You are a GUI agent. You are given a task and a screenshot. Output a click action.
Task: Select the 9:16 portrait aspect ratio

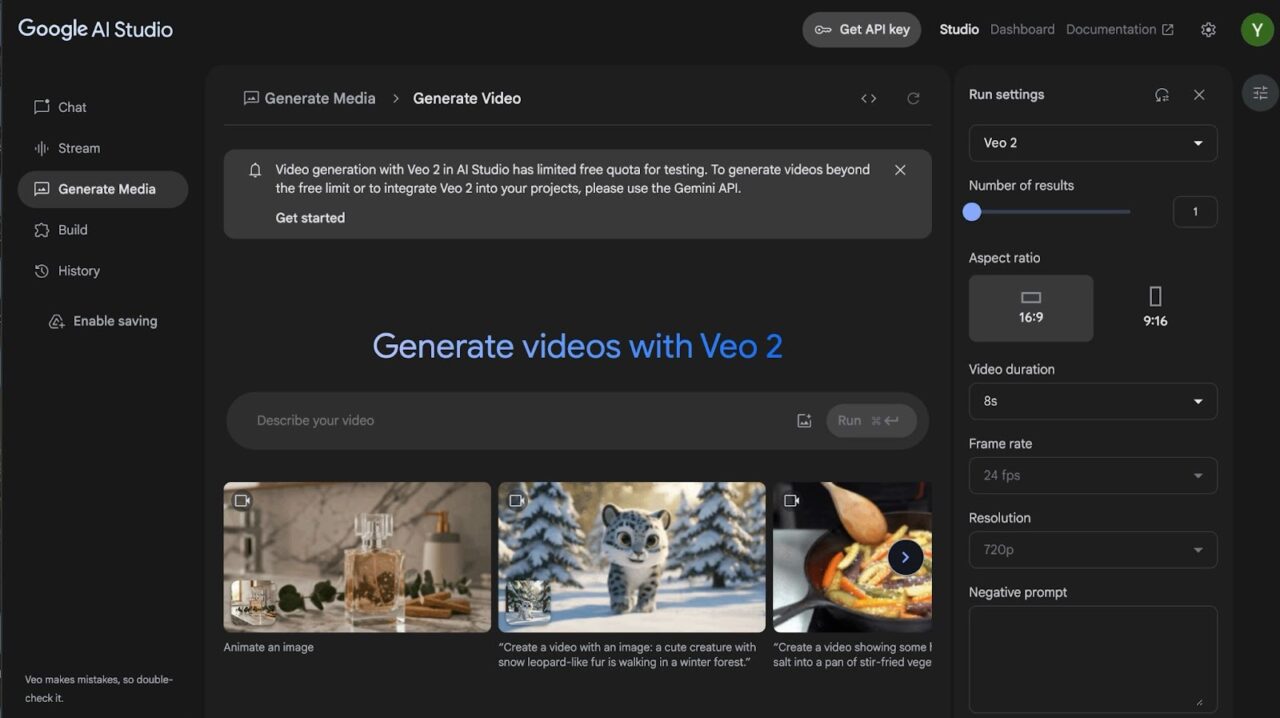[1155, 308]
